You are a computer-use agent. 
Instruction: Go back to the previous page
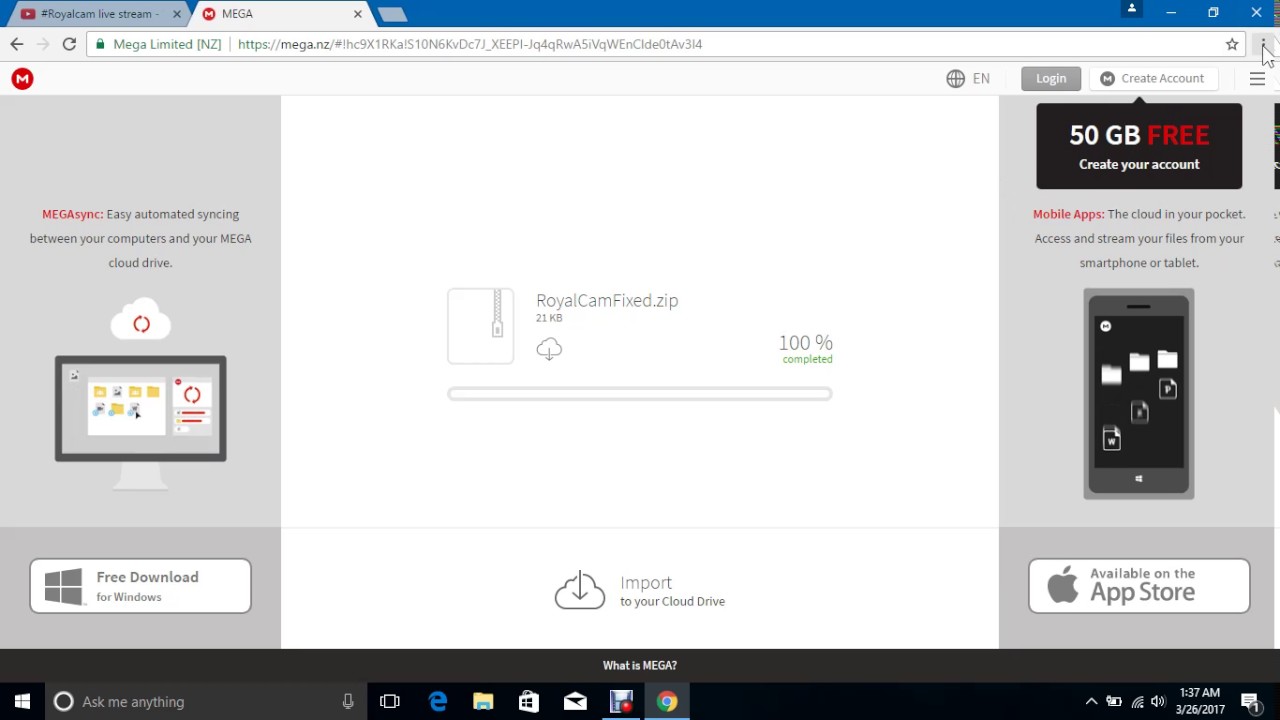click(17, 44)
